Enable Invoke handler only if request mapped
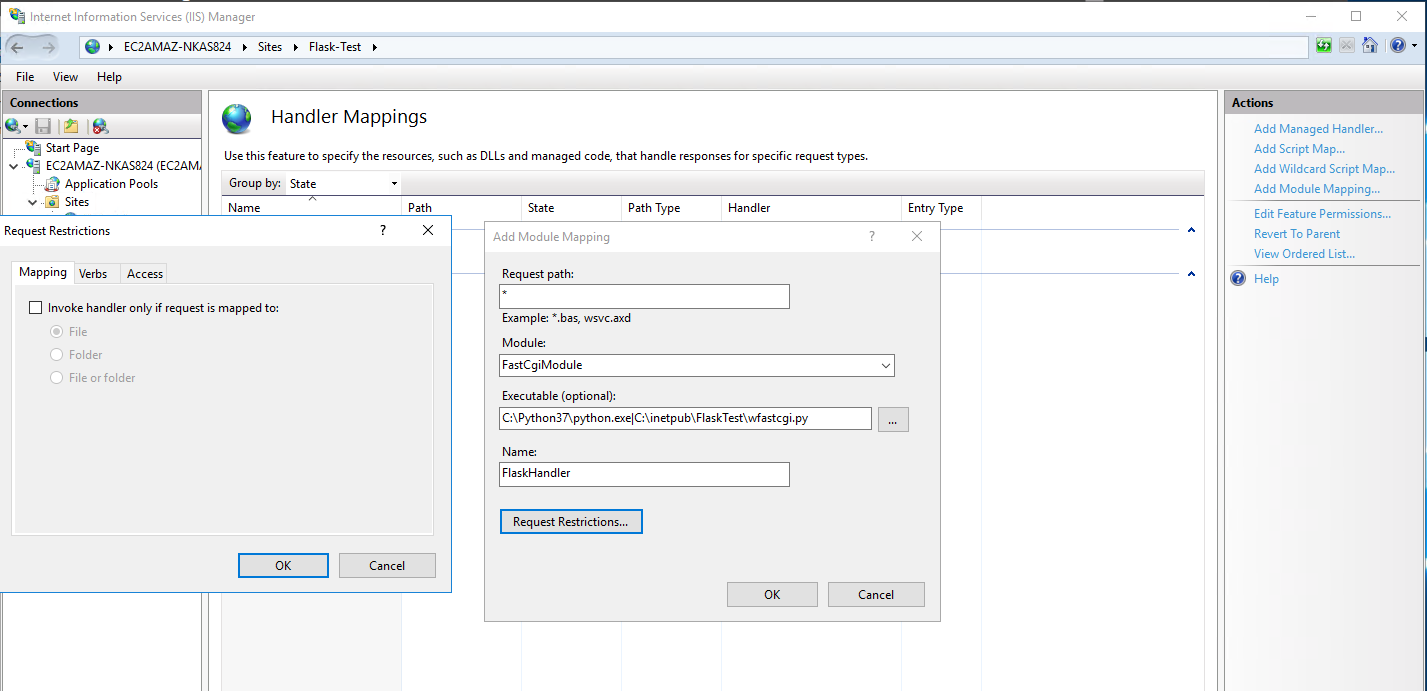This screenshot has width=1427, height=691. coord(37,308)
